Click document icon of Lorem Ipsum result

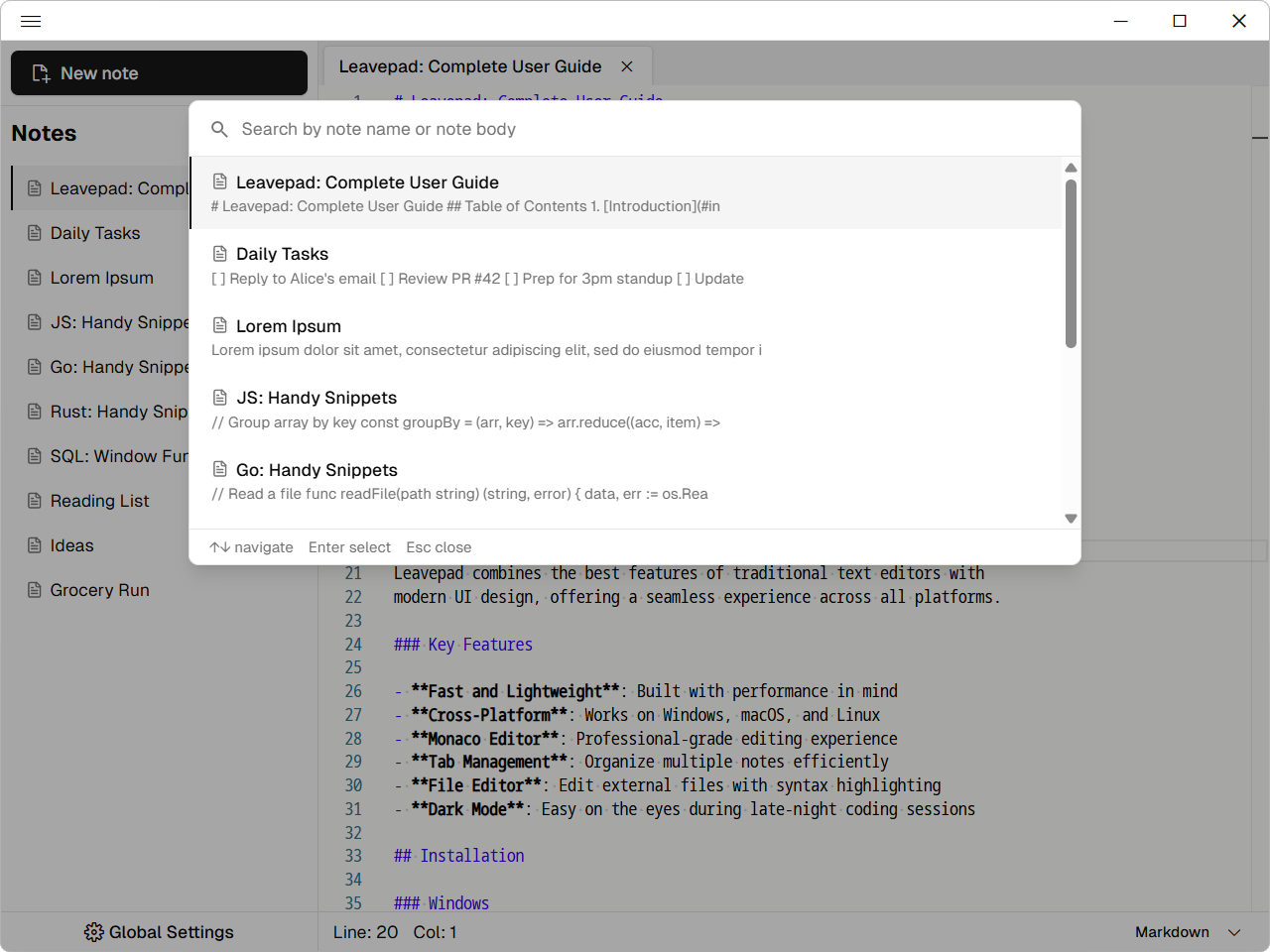220,325
